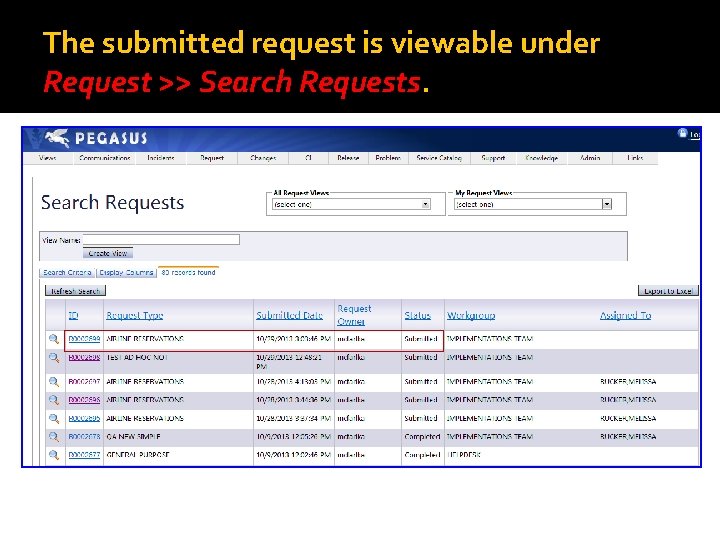Open the Release menu
The image size is (720, 540).
[x=348, y=158]
